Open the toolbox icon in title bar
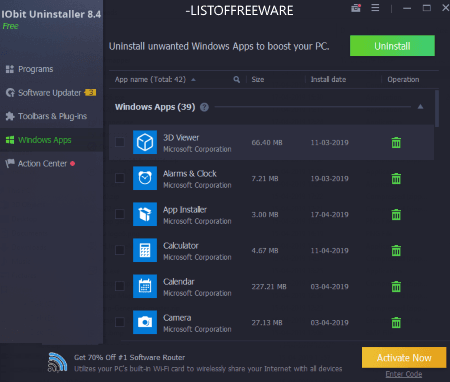The image size is (450, 382). click(356, 8)
